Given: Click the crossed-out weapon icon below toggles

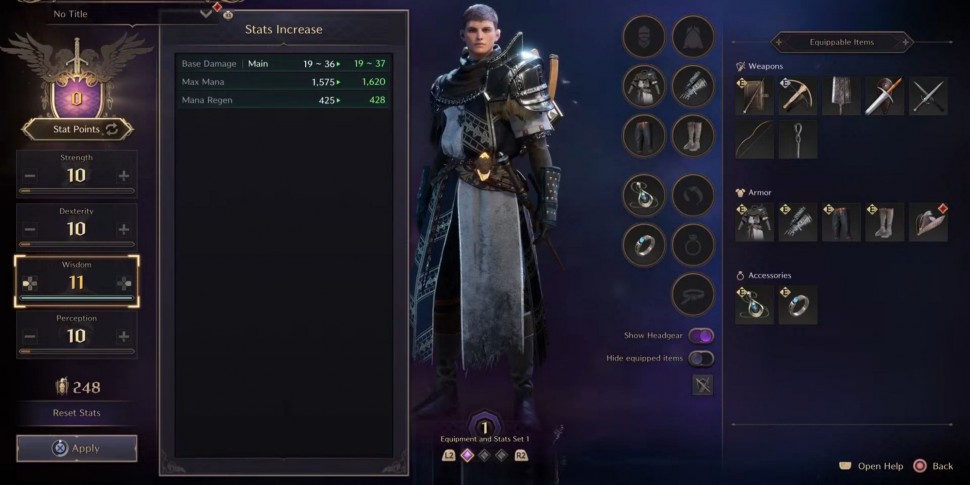Looking at the screenshot, I should (x=702, y=385).
